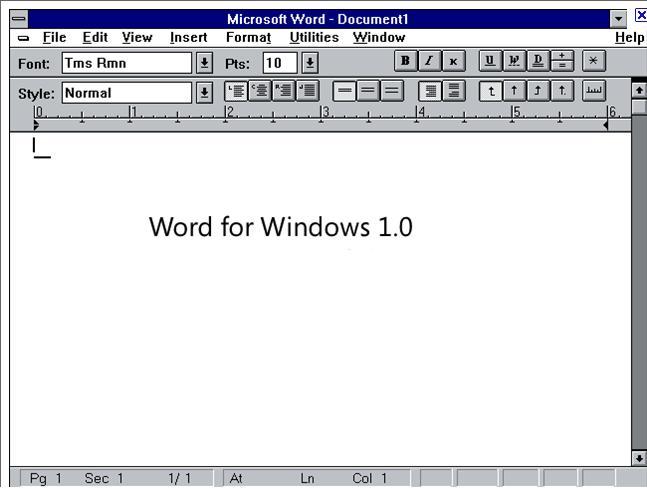
Task: Click the 'Microsoft Word - Document1' title bar
Action: [x=318, y=19]
